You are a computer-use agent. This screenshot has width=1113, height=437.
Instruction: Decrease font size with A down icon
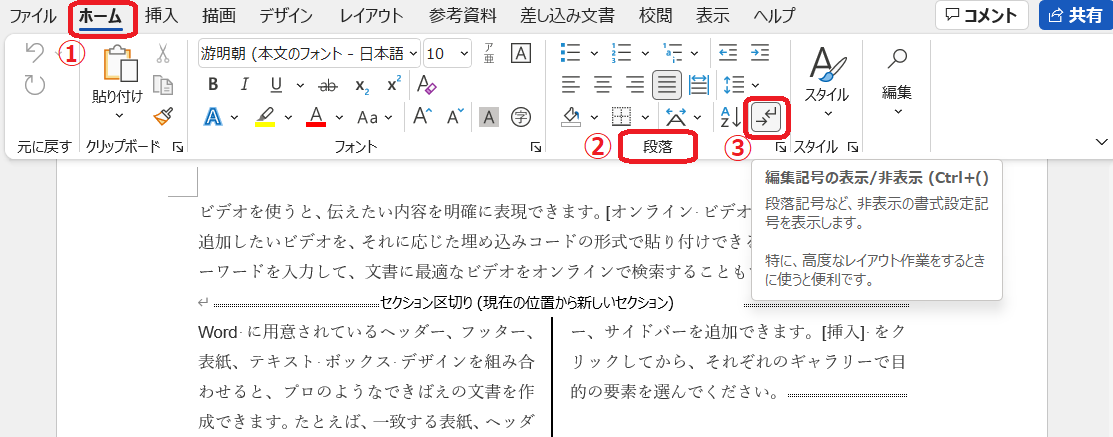(455, 116)
